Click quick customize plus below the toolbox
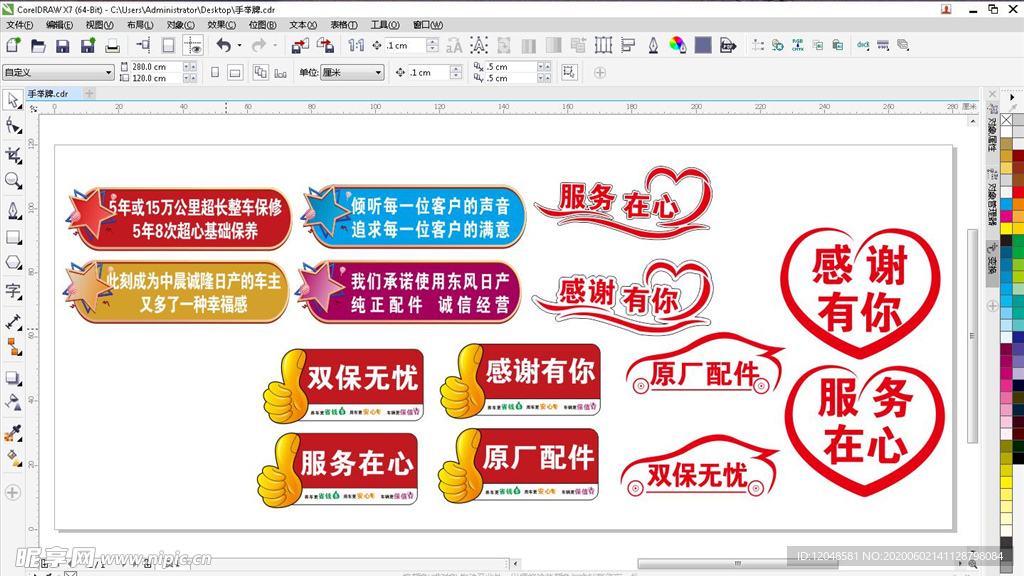Image resolution: width=1024 pixels, height=576 pixels. tap(12, 492)
